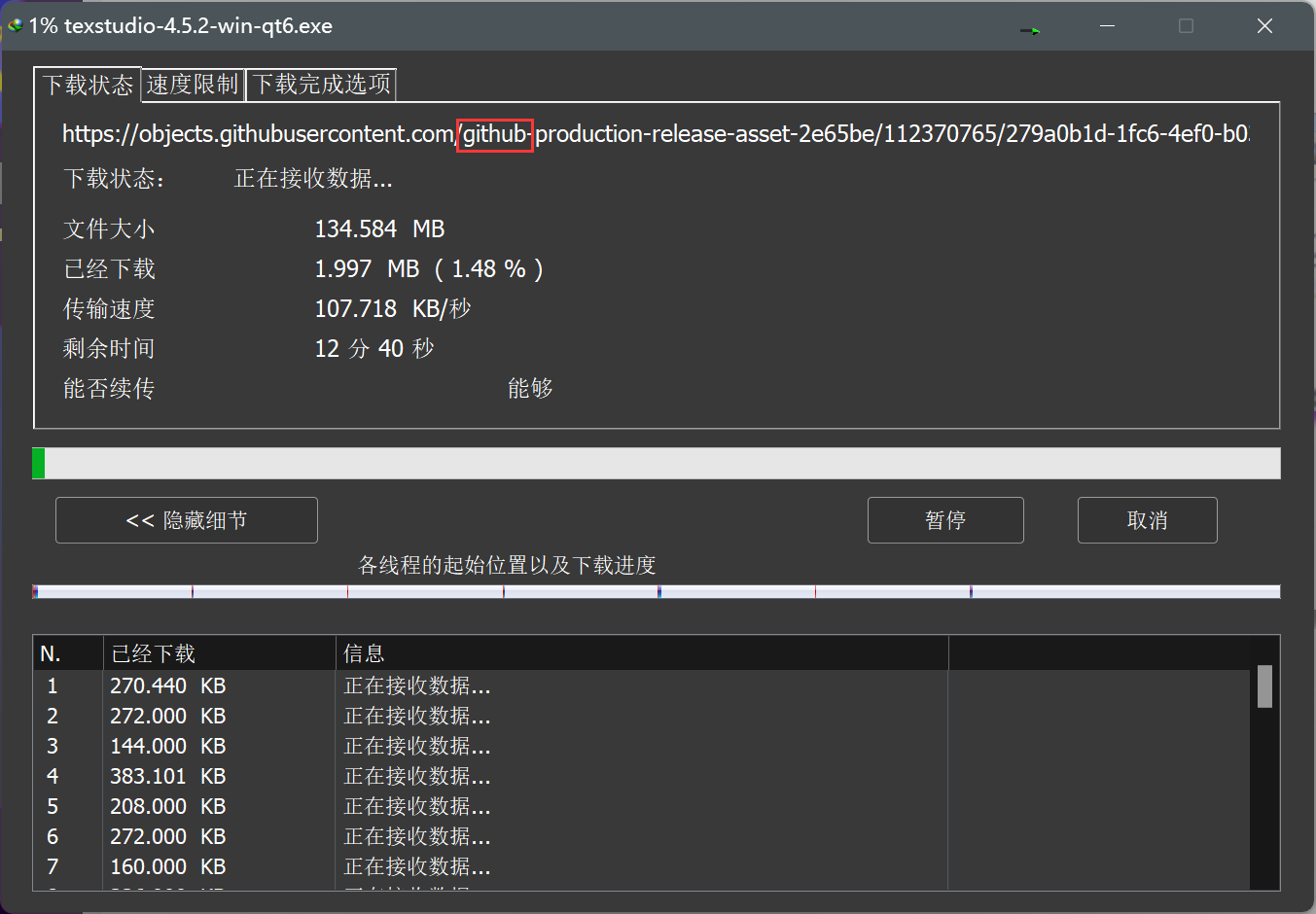Click the file size value 134.584 MB
This screenshot has height=914, width=1316.
coord(379,228)
